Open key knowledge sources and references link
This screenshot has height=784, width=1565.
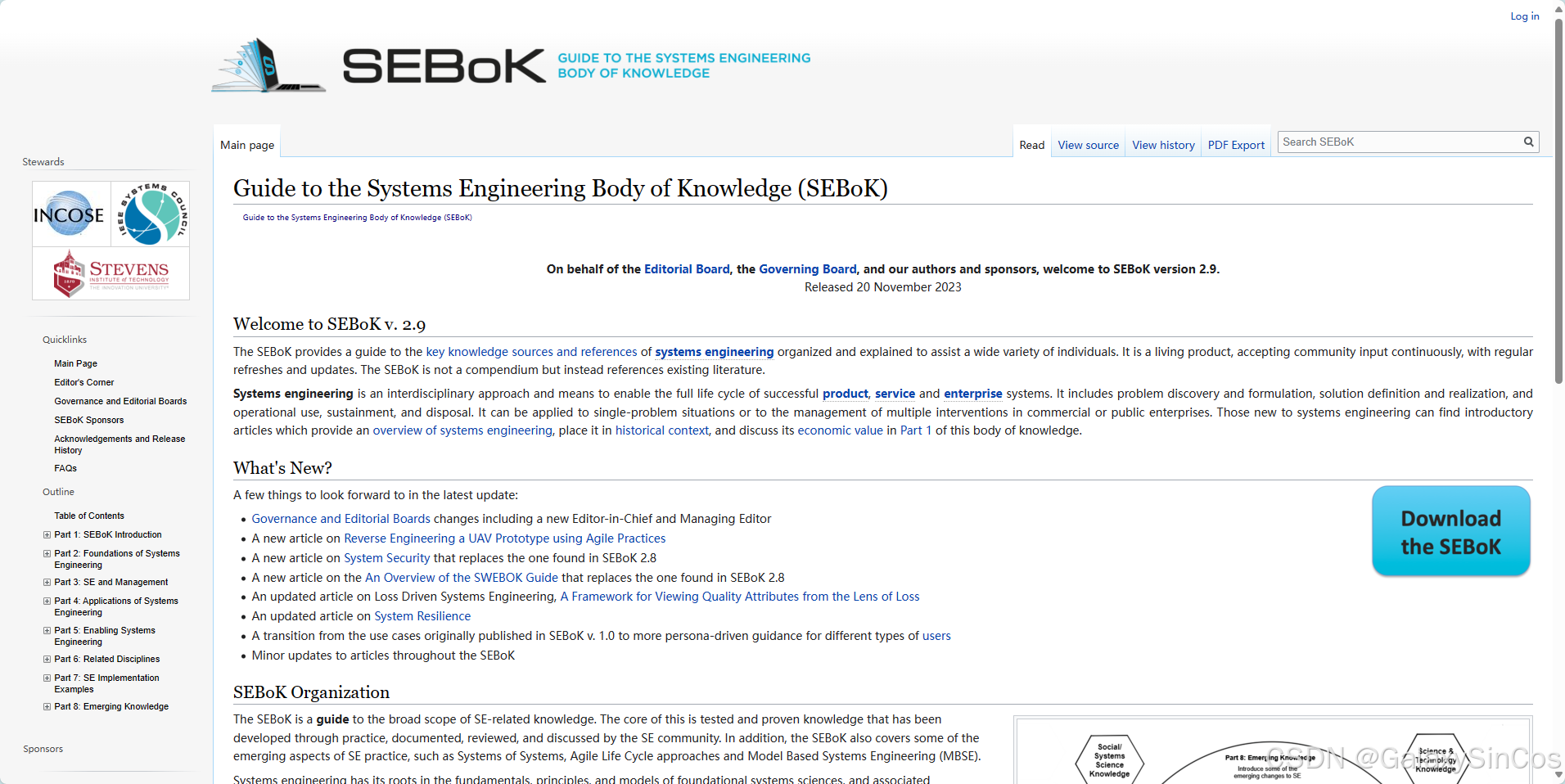(x=531, y=352)
